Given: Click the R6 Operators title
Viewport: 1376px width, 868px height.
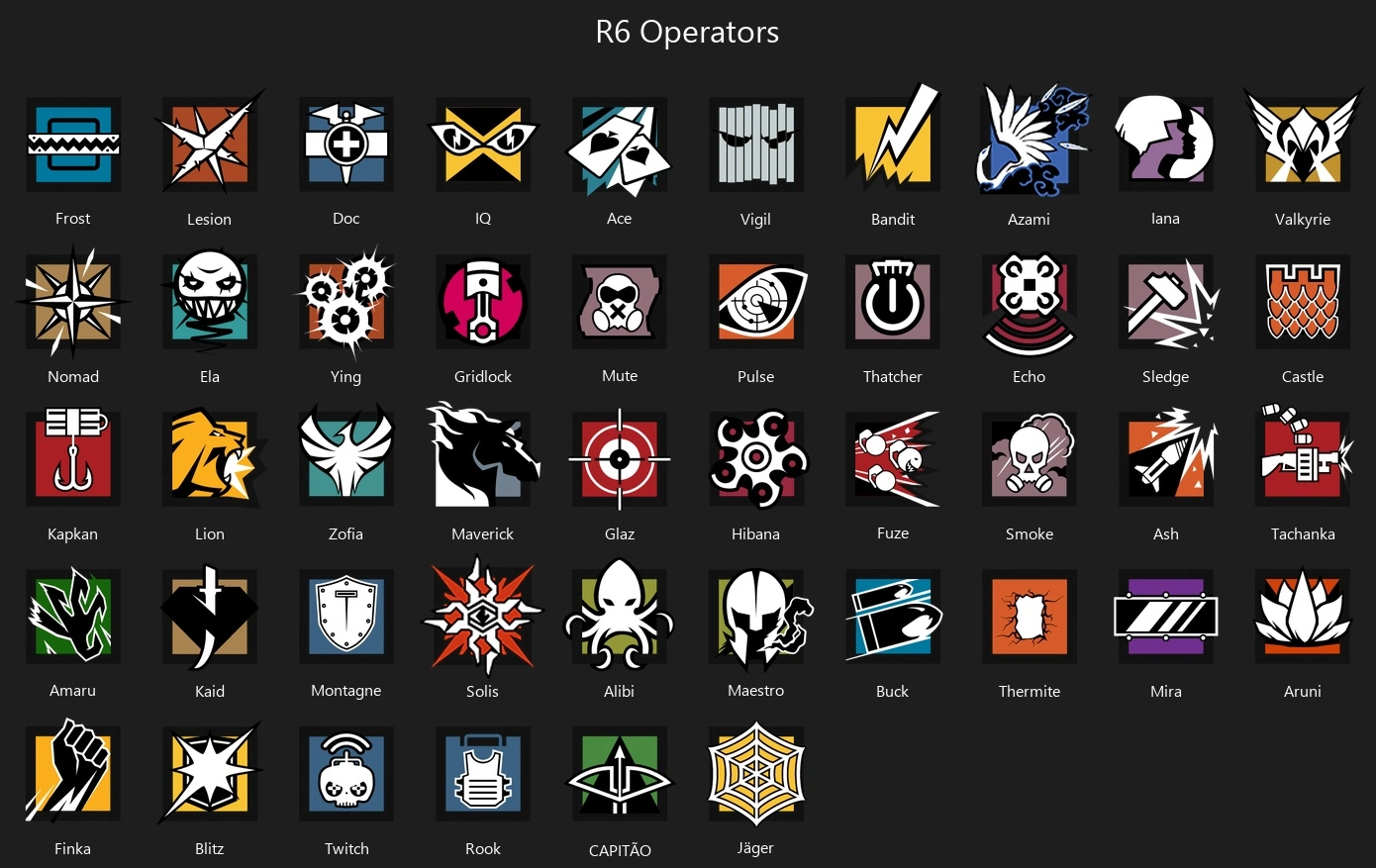Looking at the screenshot, I should tap(687, 32).
